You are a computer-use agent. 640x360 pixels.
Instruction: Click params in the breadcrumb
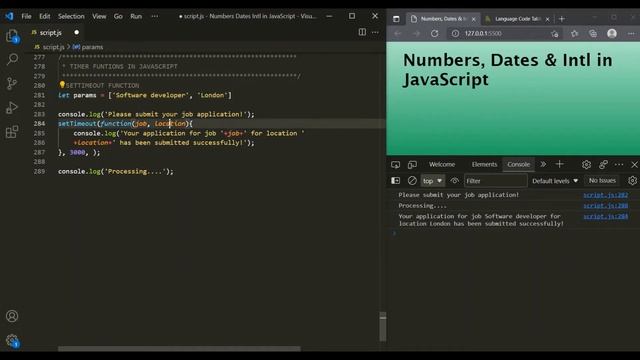(92, 47)
